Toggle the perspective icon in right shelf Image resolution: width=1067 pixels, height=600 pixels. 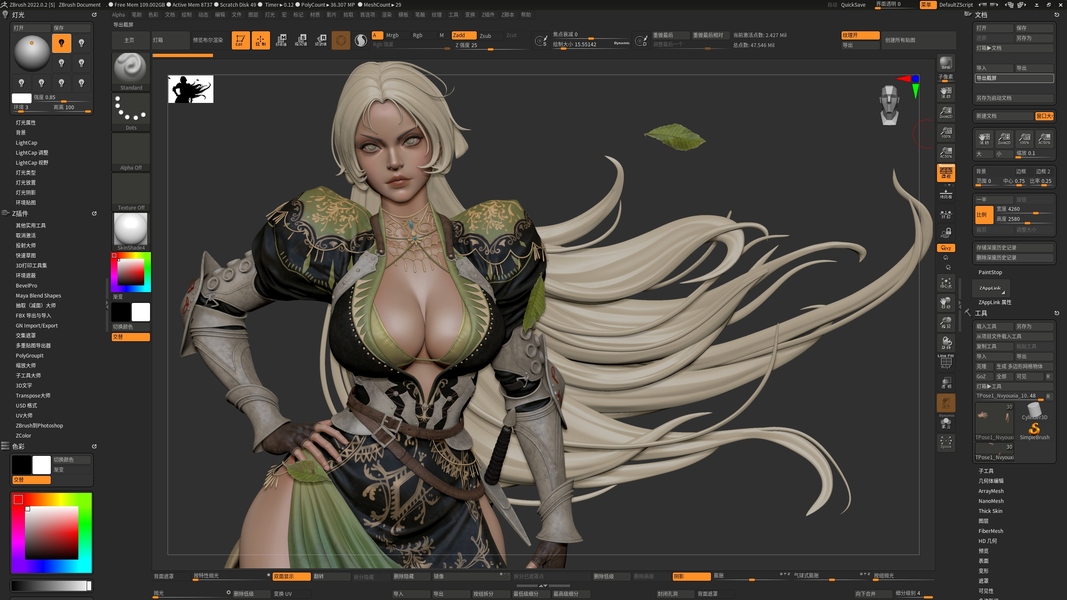[946, 173]
